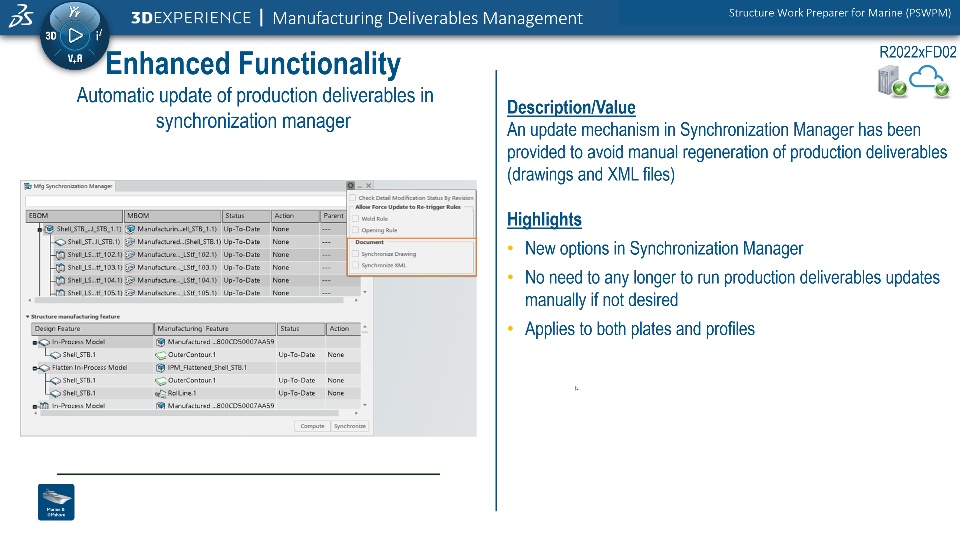The image size is (960, 540).
Task: Click the Compute button
Action: pos(312,426)
